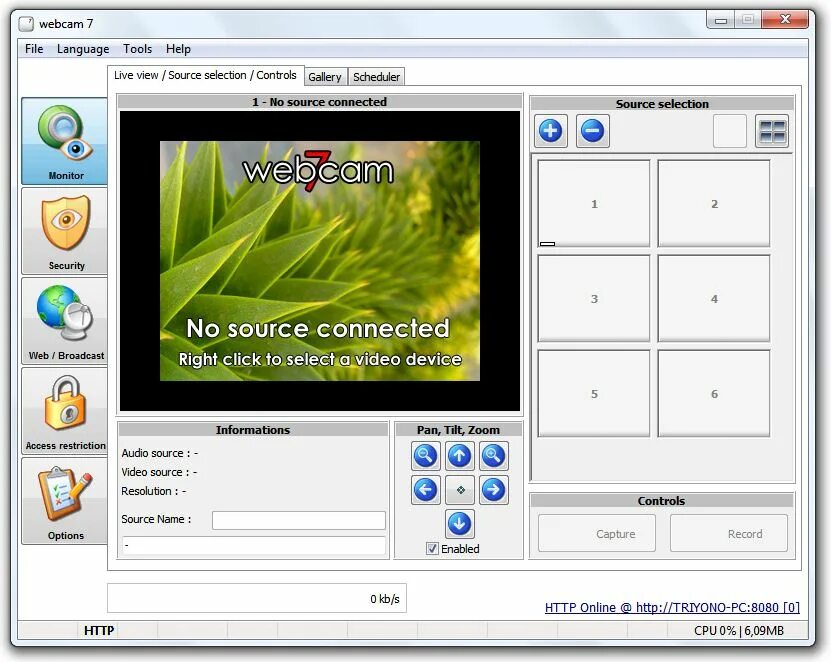Image resolution: width=831 pixels, height=662 pixels.
Task: Open the Web / Broadcast section
Action: pyautogui.click(x=65, y=321)
